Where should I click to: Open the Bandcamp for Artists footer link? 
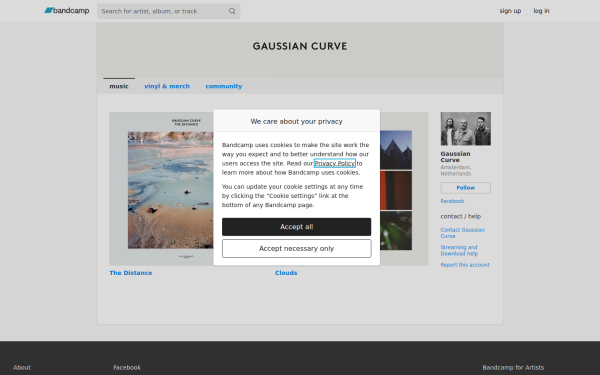[513, 367]
